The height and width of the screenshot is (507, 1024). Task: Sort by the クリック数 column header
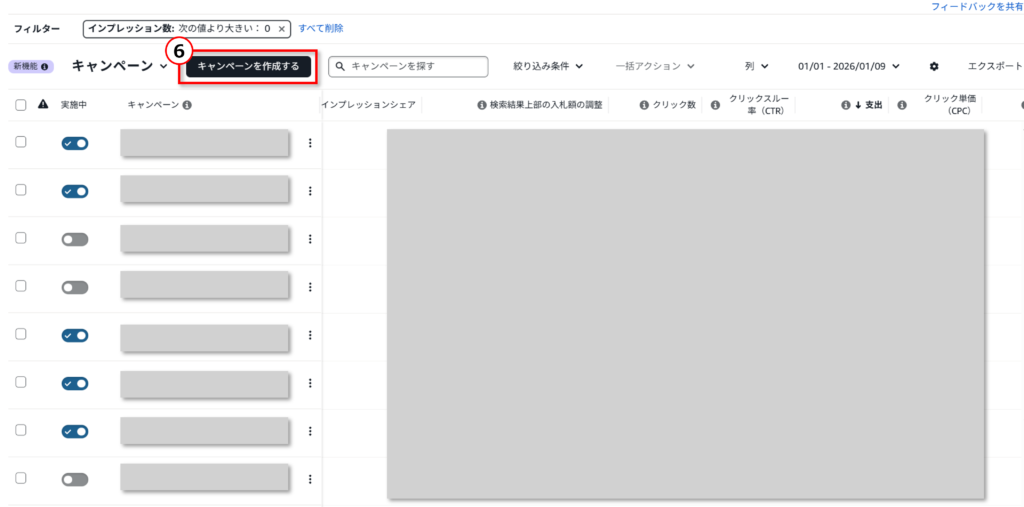[674, 105]
